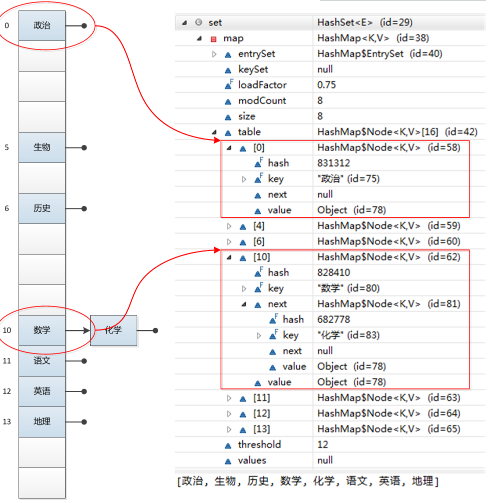
Task: Click the field icon beside entrySet
Action: coord(228,55)
